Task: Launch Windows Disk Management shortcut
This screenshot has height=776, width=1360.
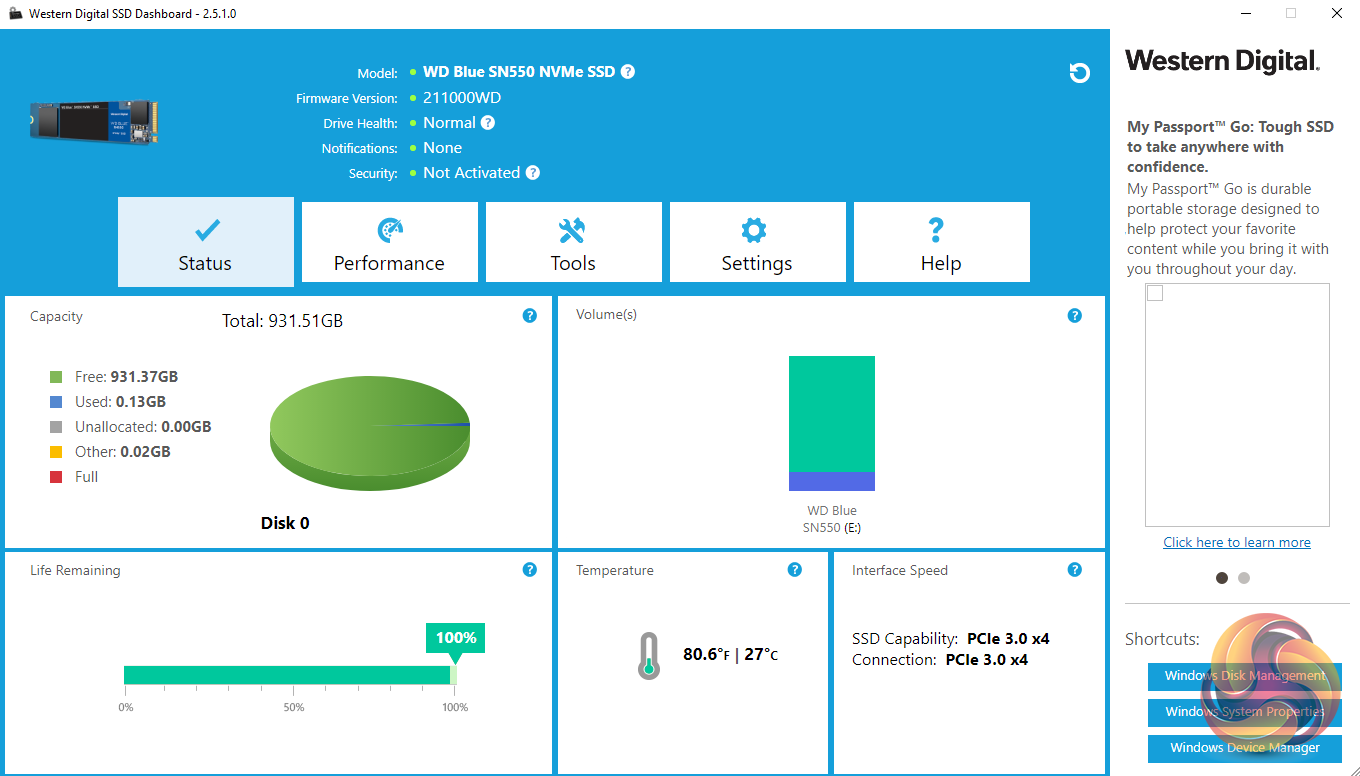Action: coord(1245,676)
